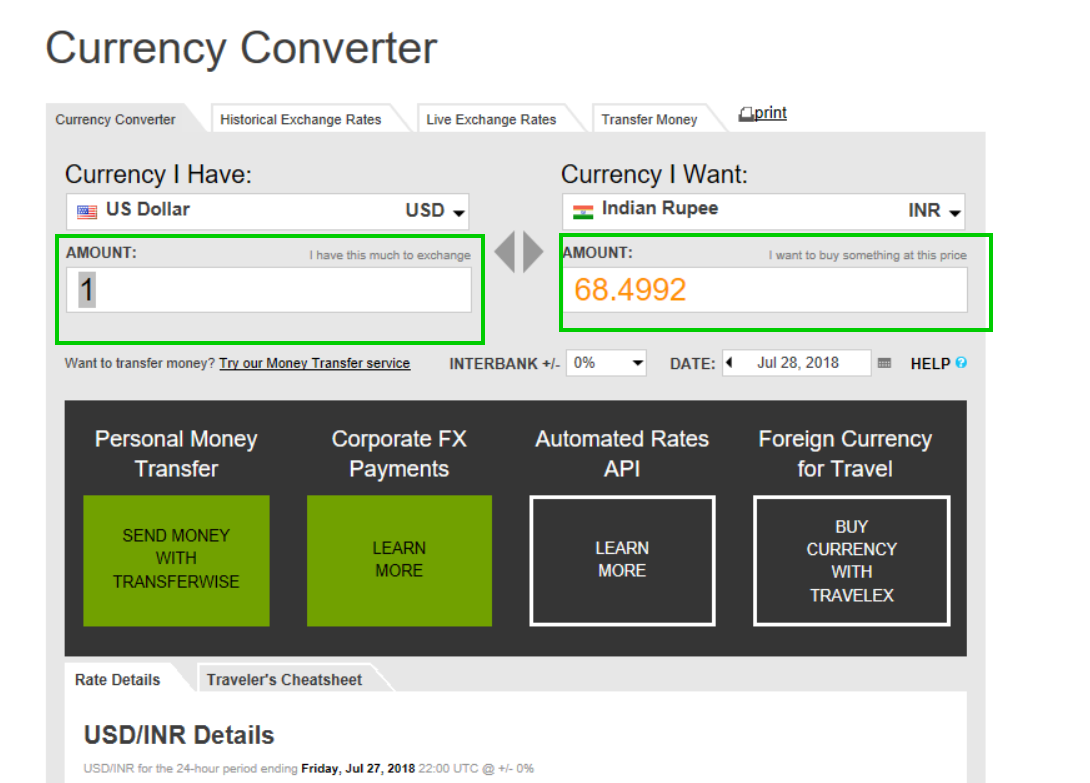The height and width of the screenshot is (783, 1090).
Task: Click the HELP question mark icon
Action: point(961,363)
